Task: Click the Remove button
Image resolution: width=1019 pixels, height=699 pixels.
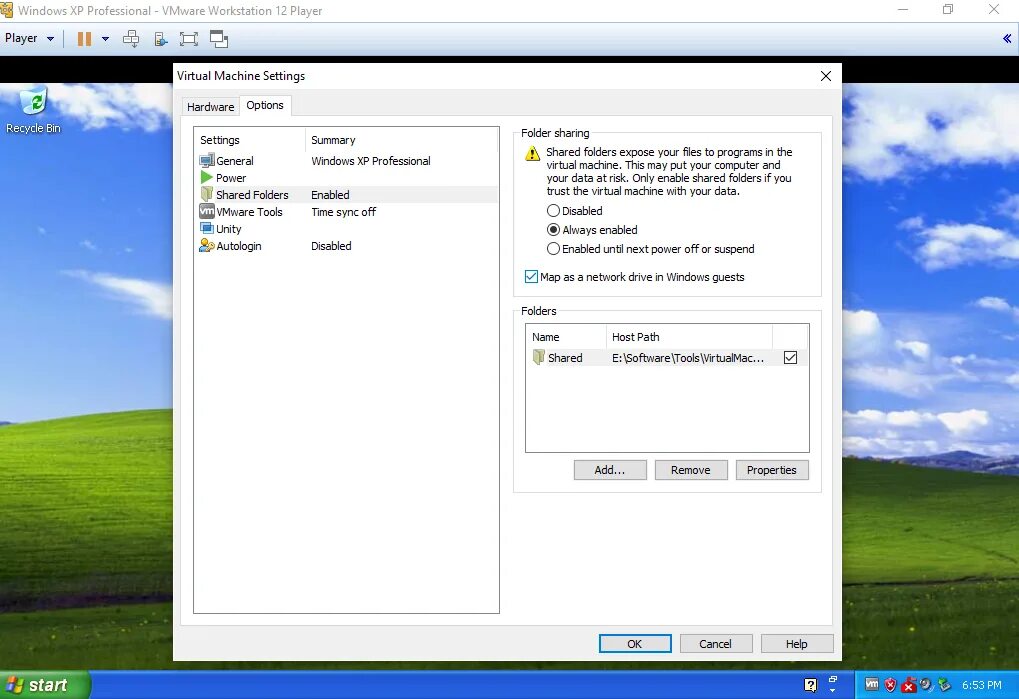Action: (x=691, y=470)
